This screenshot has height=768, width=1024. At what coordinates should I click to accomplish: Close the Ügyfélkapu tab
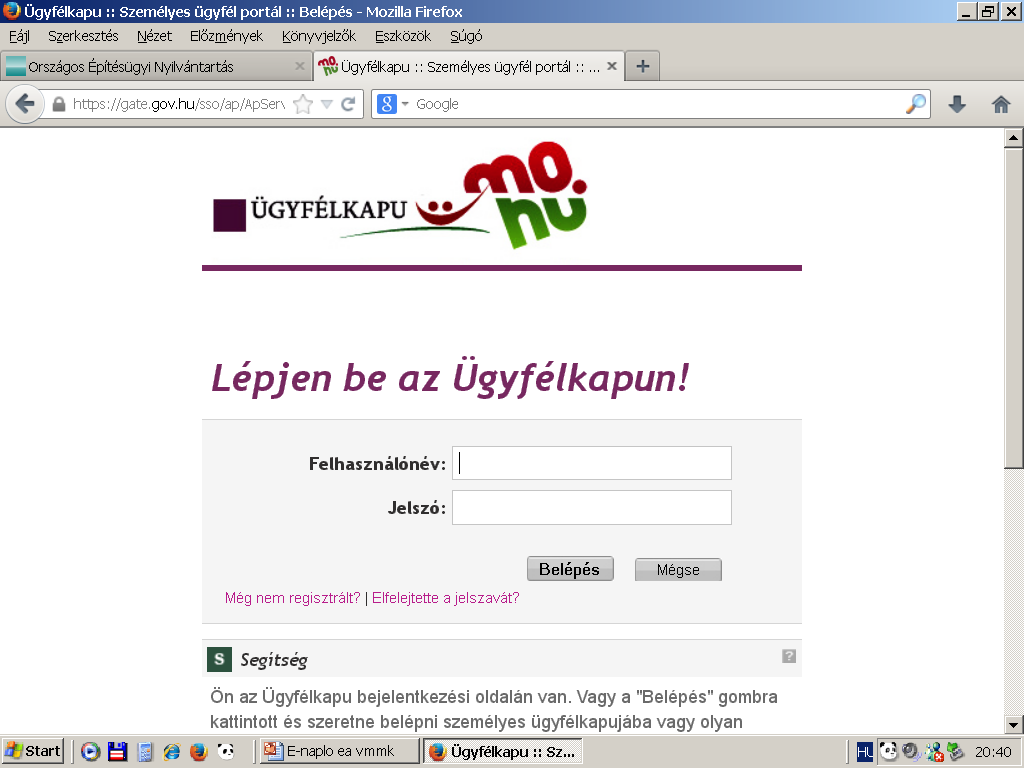[612, 66]
